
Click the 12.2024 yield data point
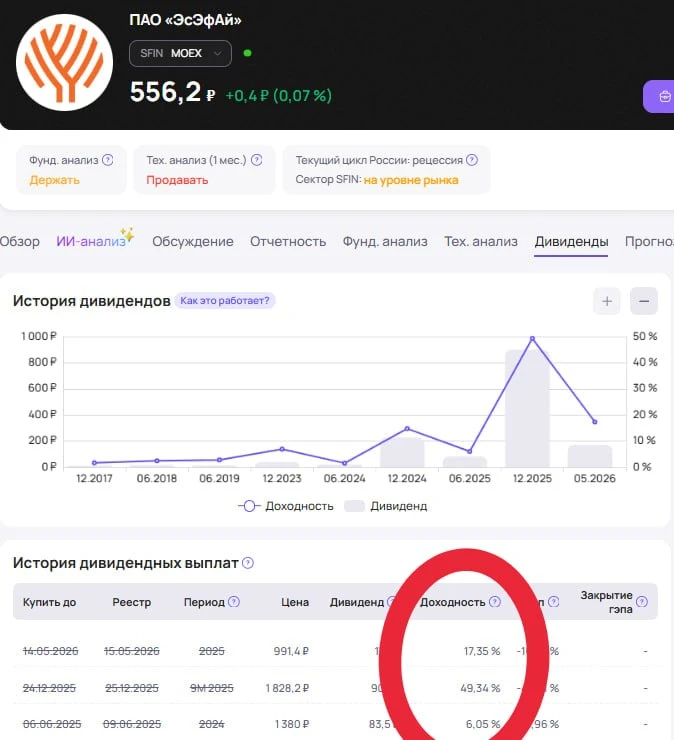coord(407,429)
